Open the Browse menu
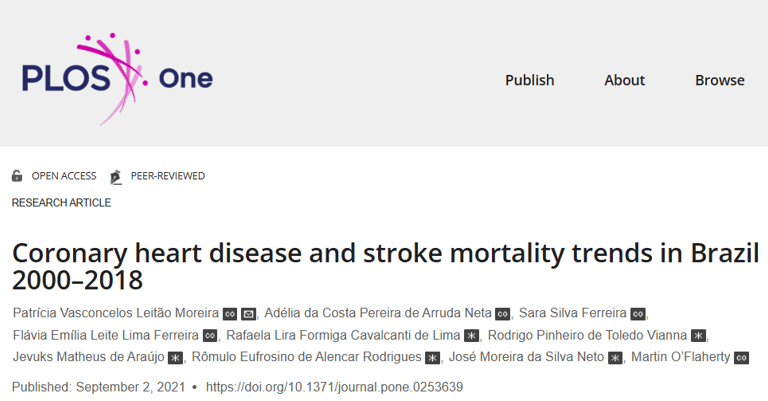The width and height of the screenshot is (768, 401). click(719, 80)
